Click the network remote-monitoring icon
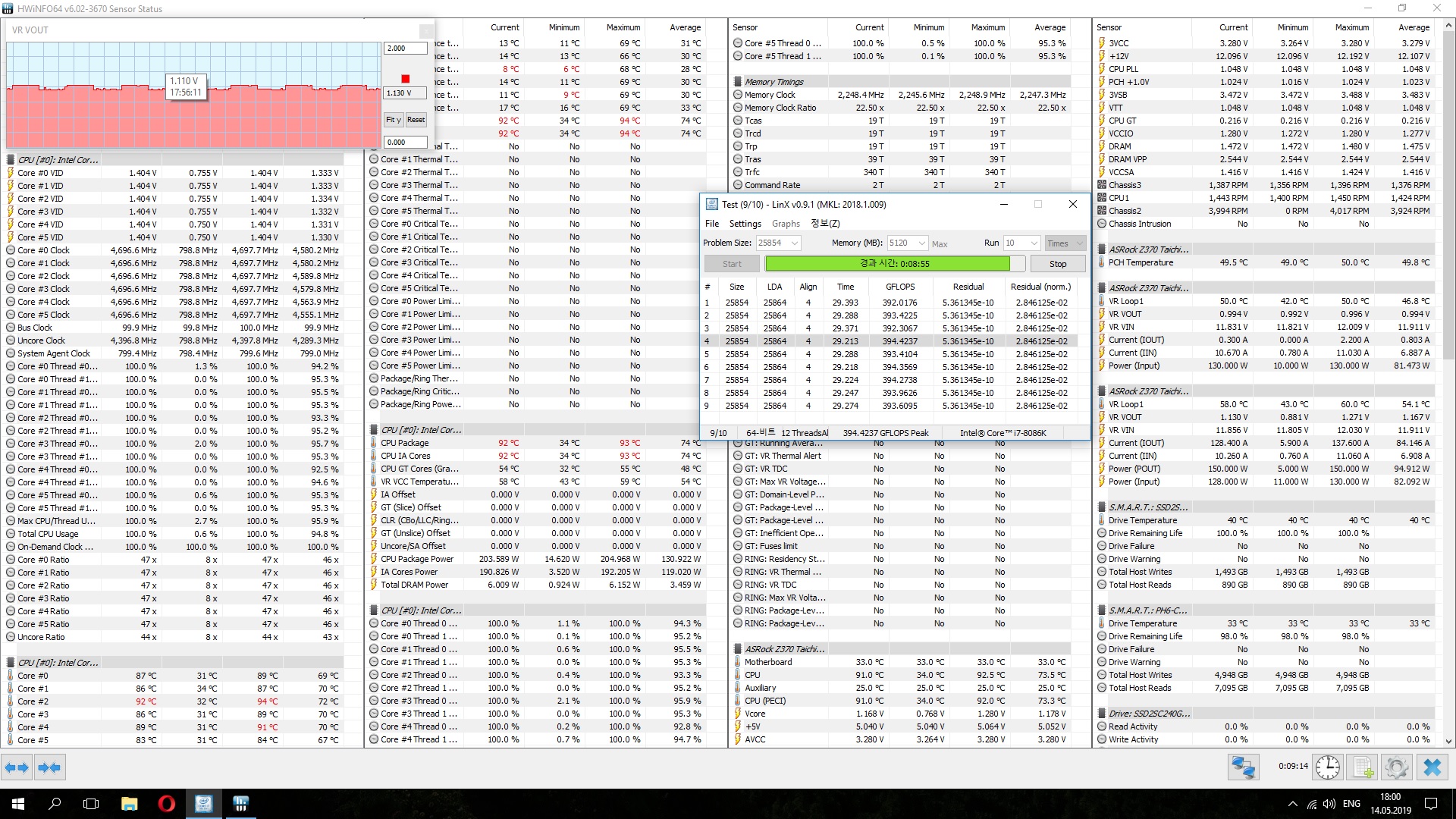The image size is (1456, 819). [1243, 767]
